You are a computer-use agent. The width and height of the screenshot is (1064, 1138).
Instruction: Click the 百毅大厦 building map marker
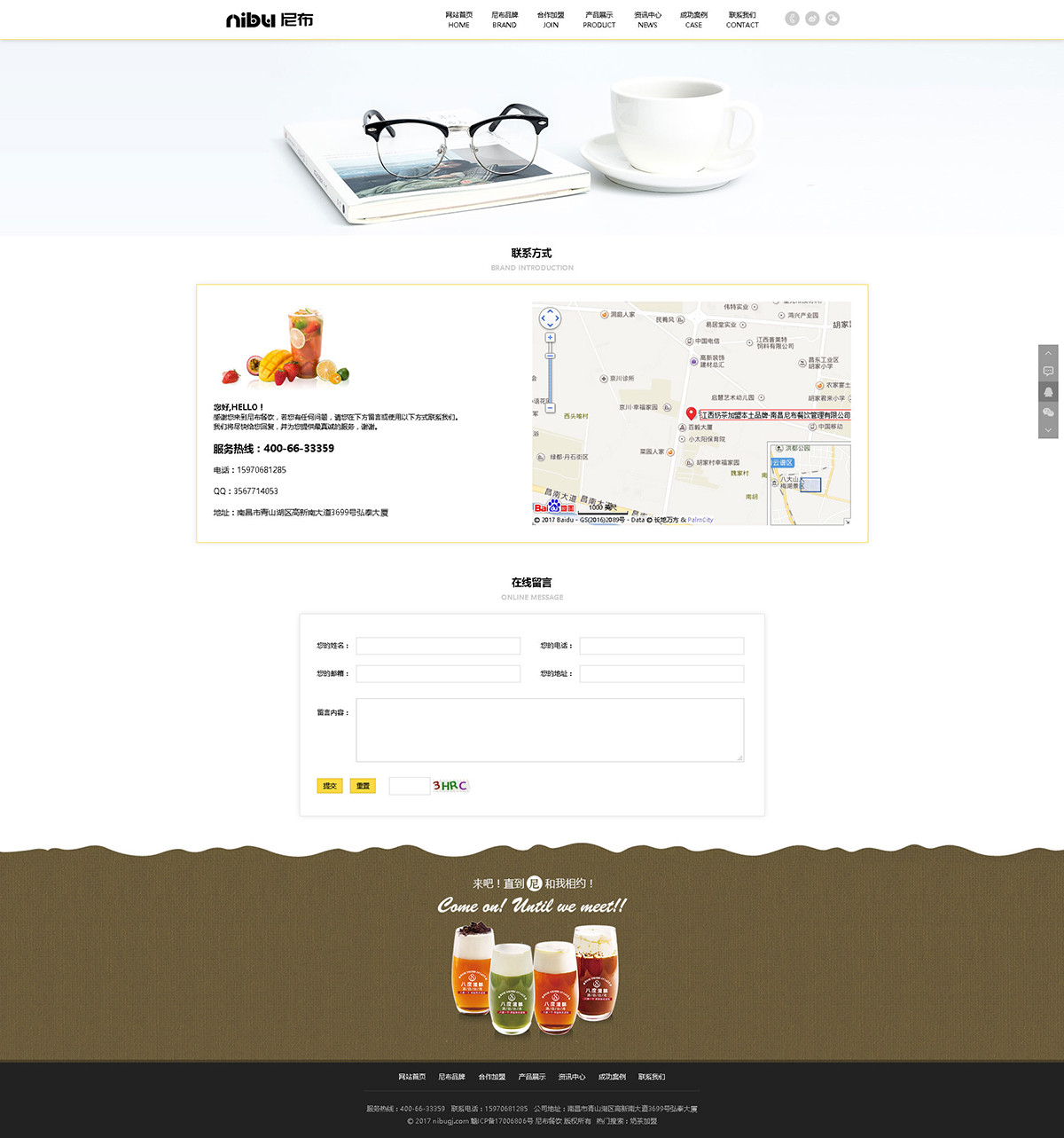click(x=682, y=427)
